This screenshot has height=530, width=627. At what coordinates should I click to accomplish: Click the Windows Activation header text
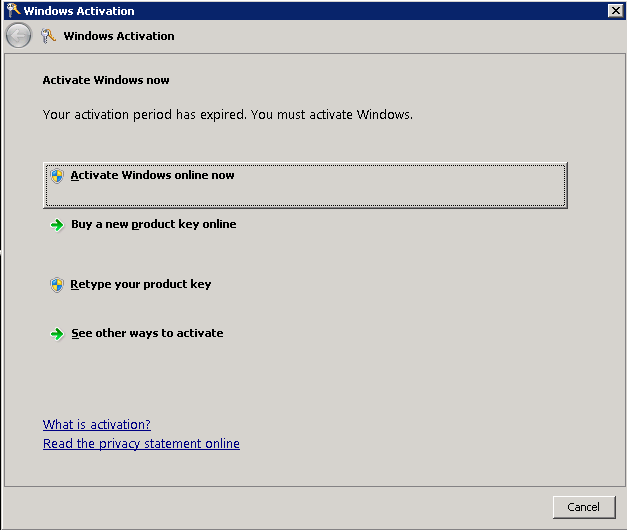(119, 36)
